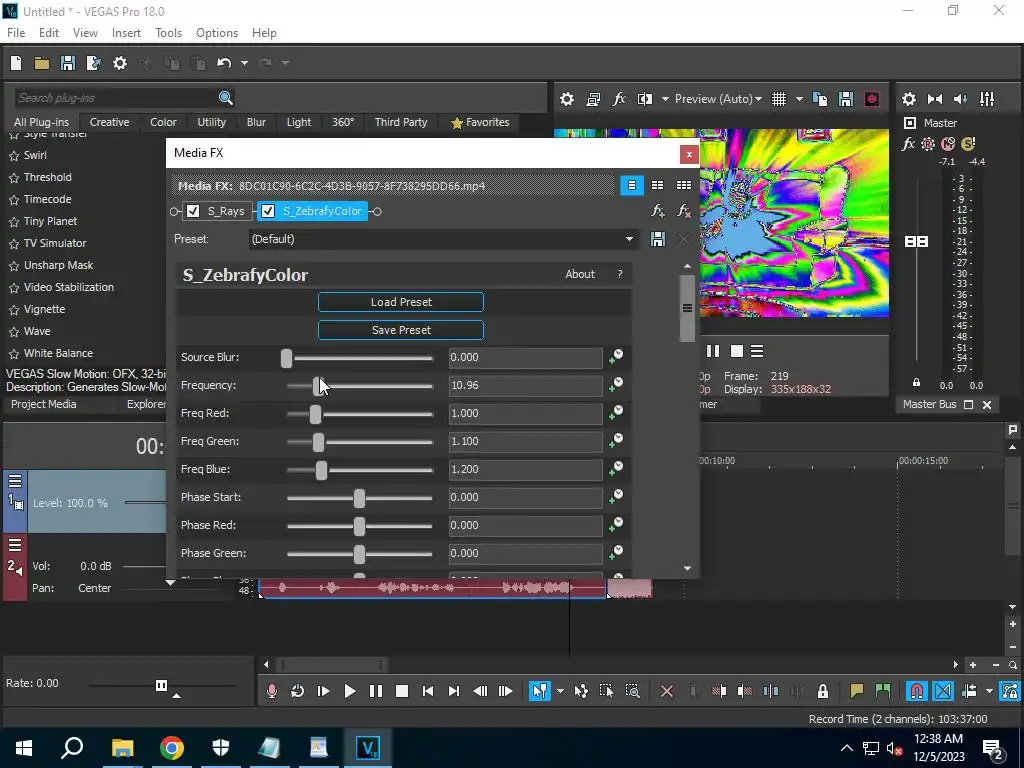Screen dimensions: 1024x768
Task: Open a project using the folder icon
Action: coord(42,63)
